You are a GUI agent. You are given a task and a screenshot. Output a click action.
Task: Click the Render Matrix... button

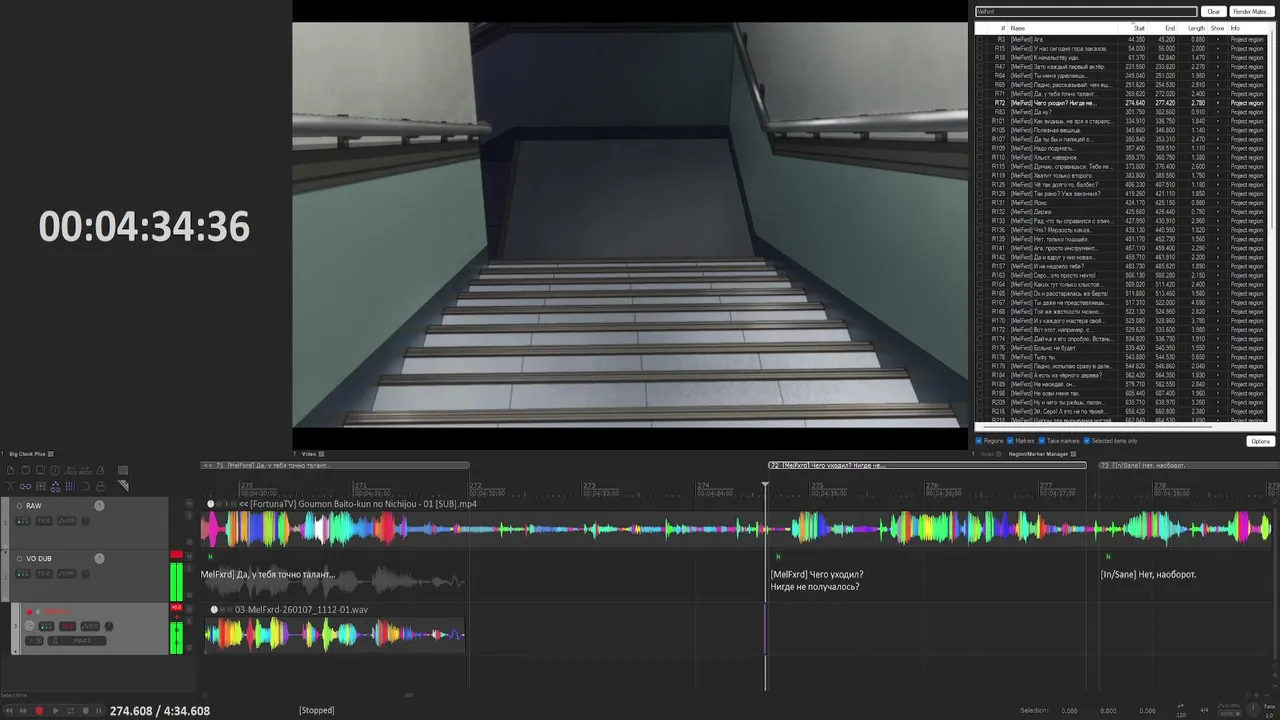tap(1252, 12)
